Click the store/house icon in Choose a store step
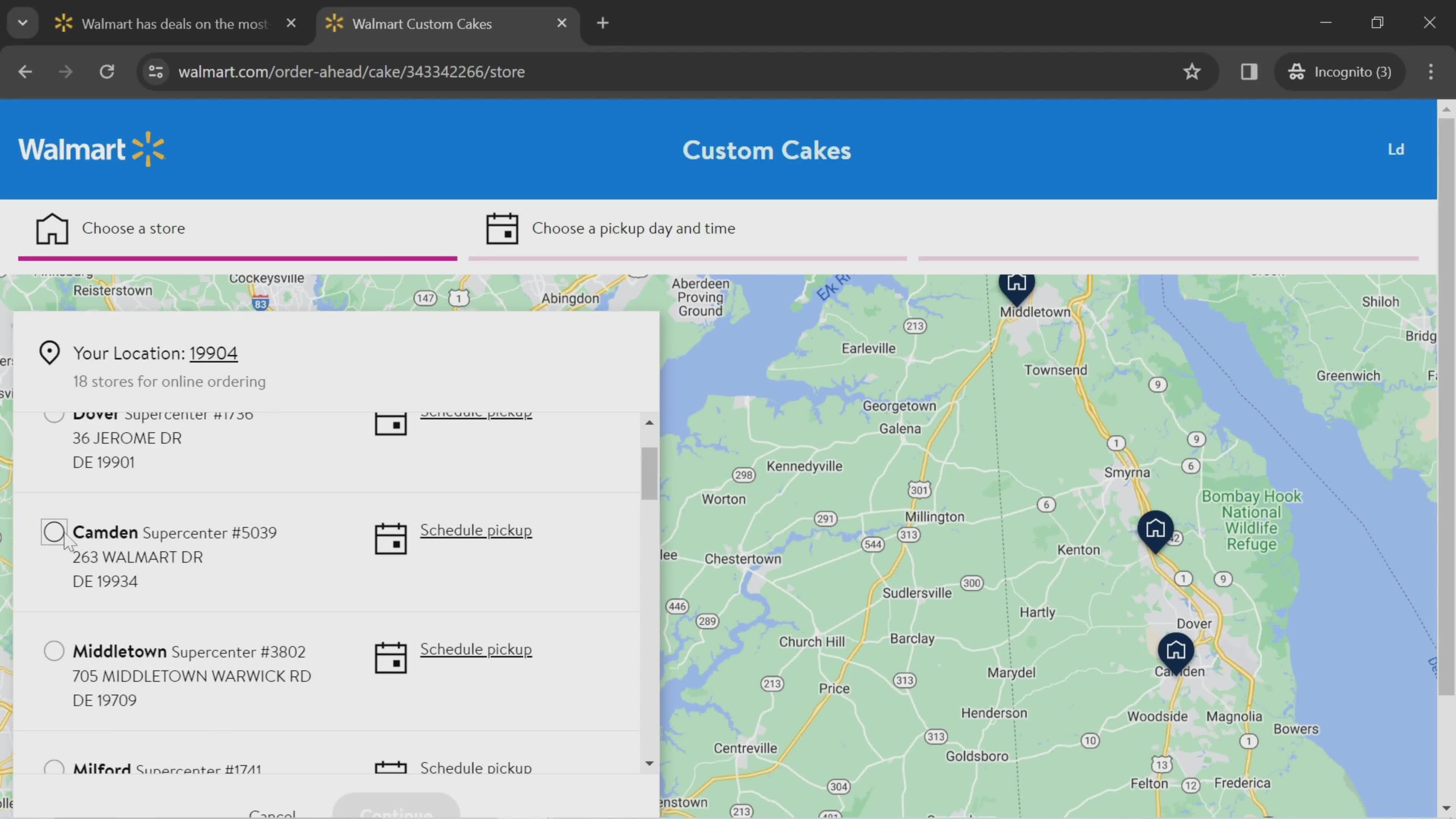The image size is (1456, 819). [51, 227]
